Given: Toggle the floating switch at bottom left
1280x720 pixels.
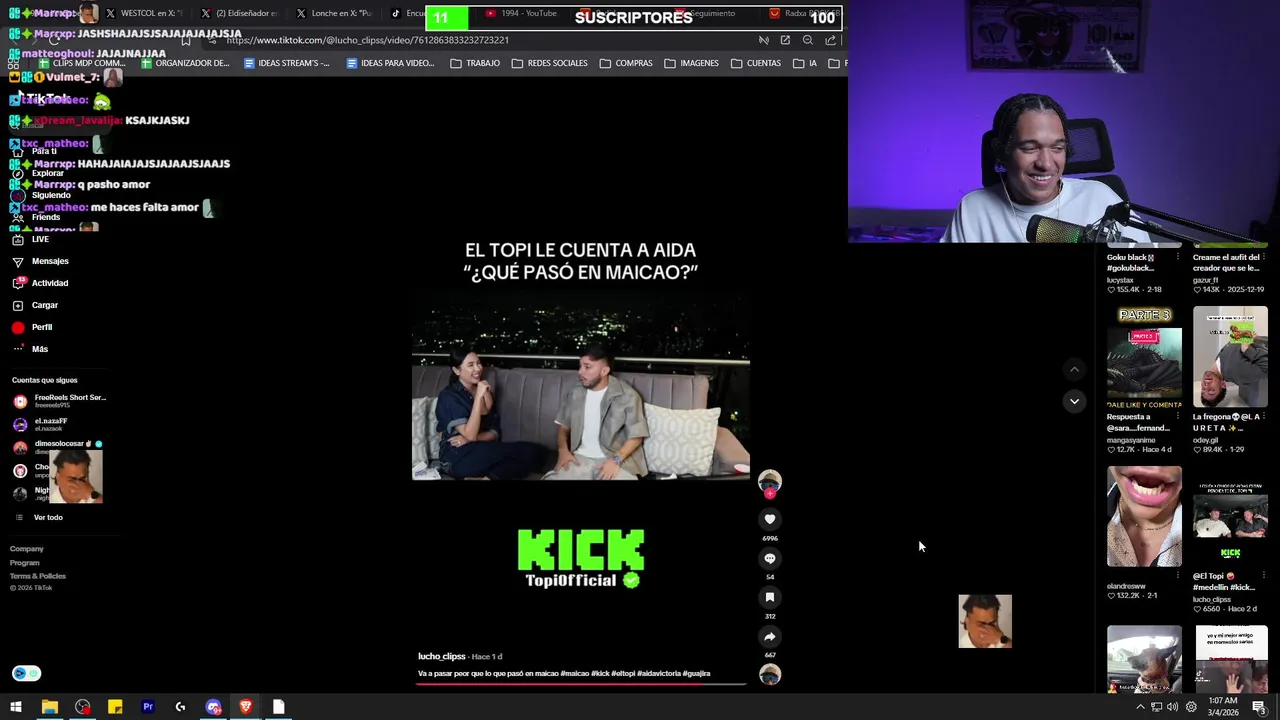Looking at the screenshot, I should tap(27, 673).
